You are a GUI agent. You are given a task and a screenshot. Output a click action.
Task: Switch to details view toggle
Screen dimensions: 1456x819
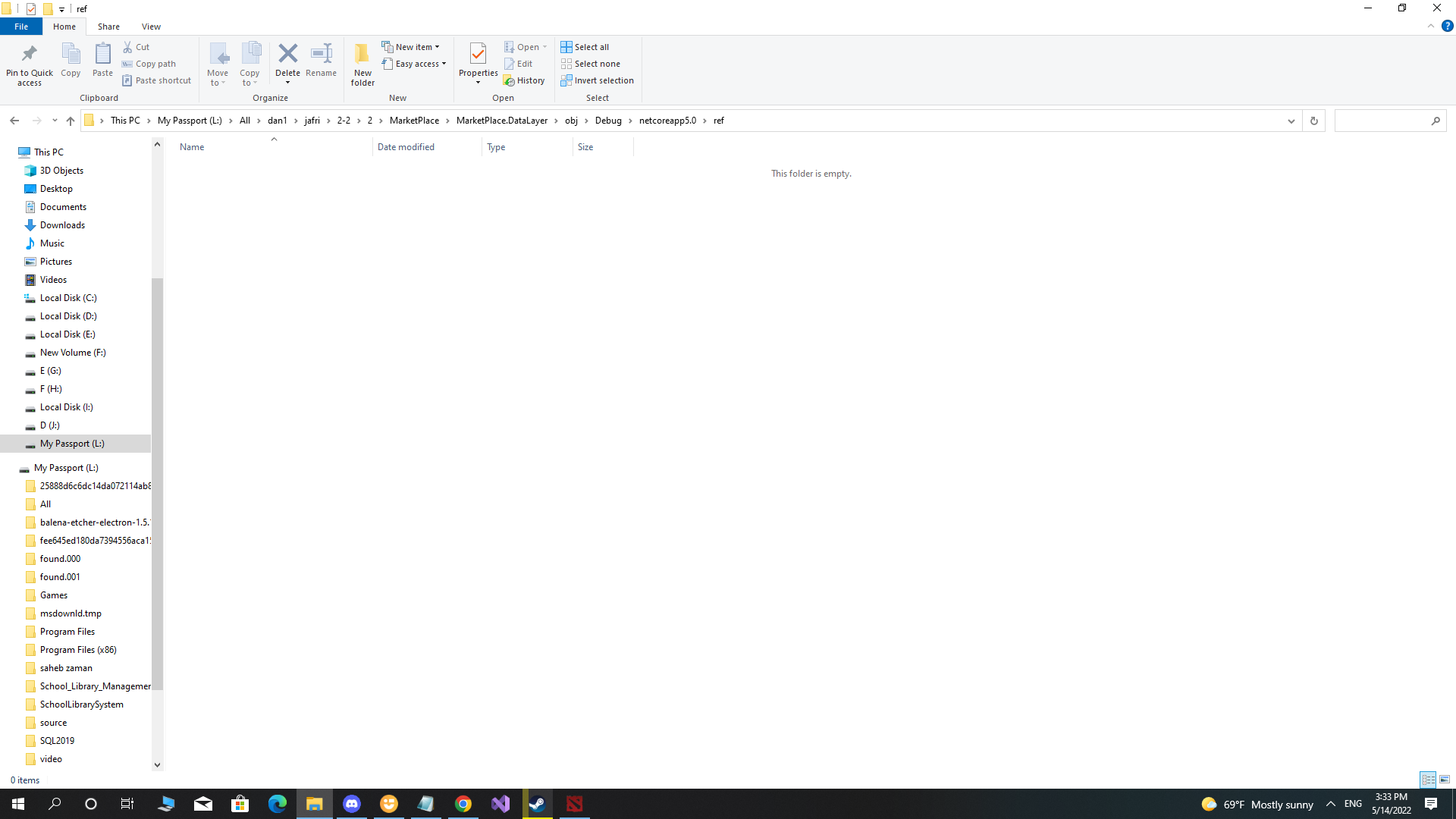[1428, 780]
